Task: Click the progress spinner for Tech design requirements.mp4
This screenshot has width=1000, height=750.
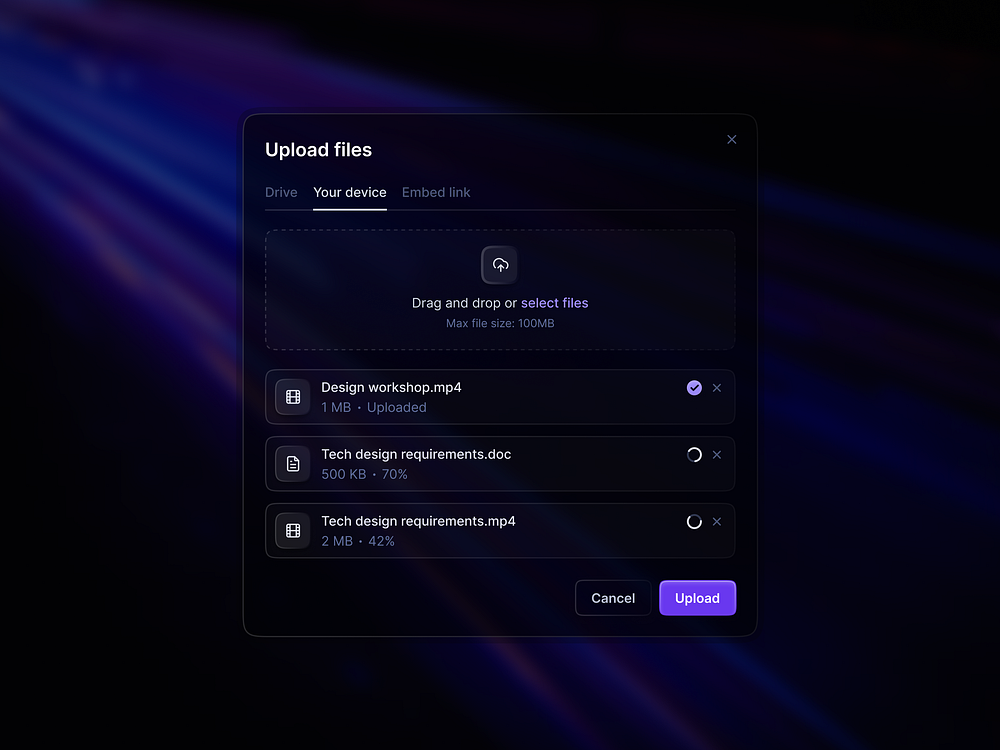Action: coord(694,522)
